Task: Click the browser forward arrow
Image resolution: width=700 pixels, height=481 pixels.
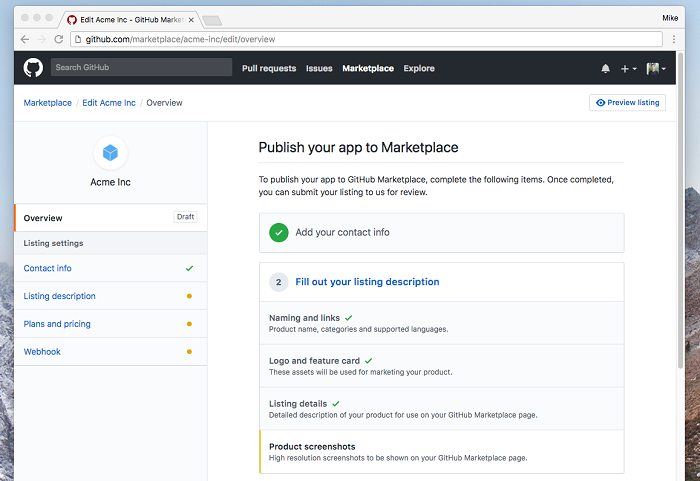Action: [42, 39]
